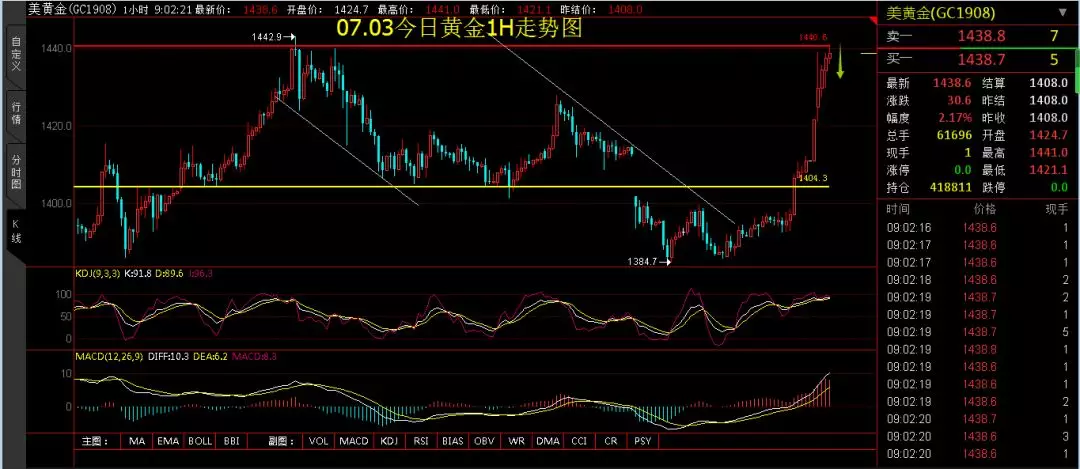Open the 自定义 side tab
The width and height of the screenshot is (1080, 469).
click(x=16, y=55)
